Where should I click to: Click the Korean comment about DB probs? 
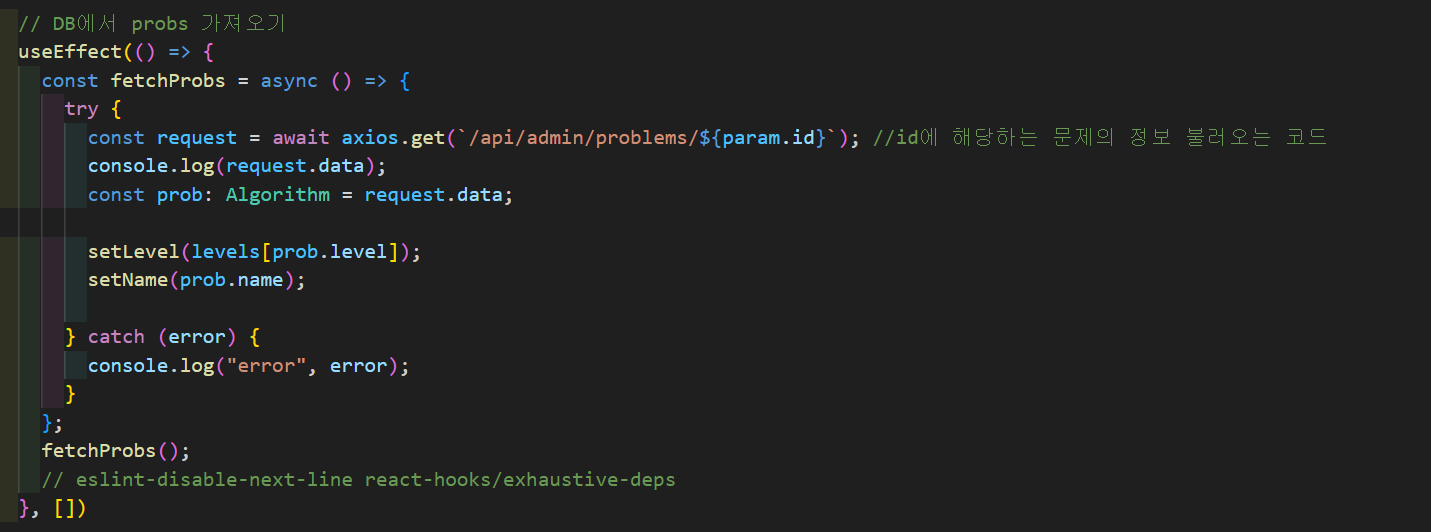tap(152, 23)
